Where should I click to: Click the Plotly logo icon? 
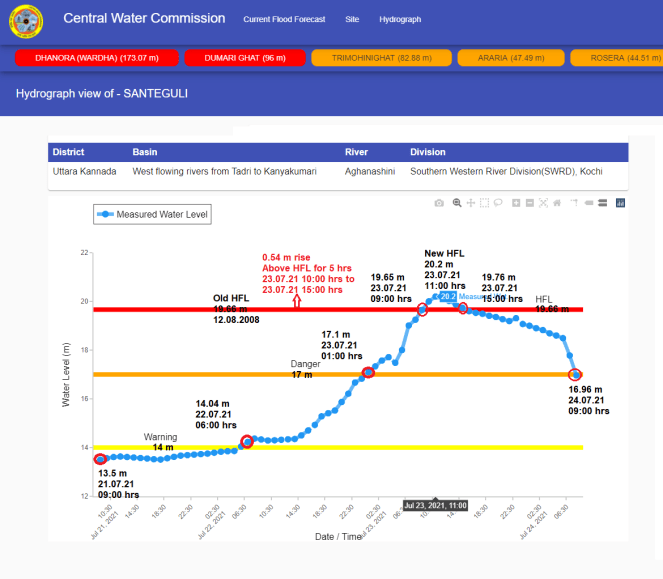coord(620,203)
